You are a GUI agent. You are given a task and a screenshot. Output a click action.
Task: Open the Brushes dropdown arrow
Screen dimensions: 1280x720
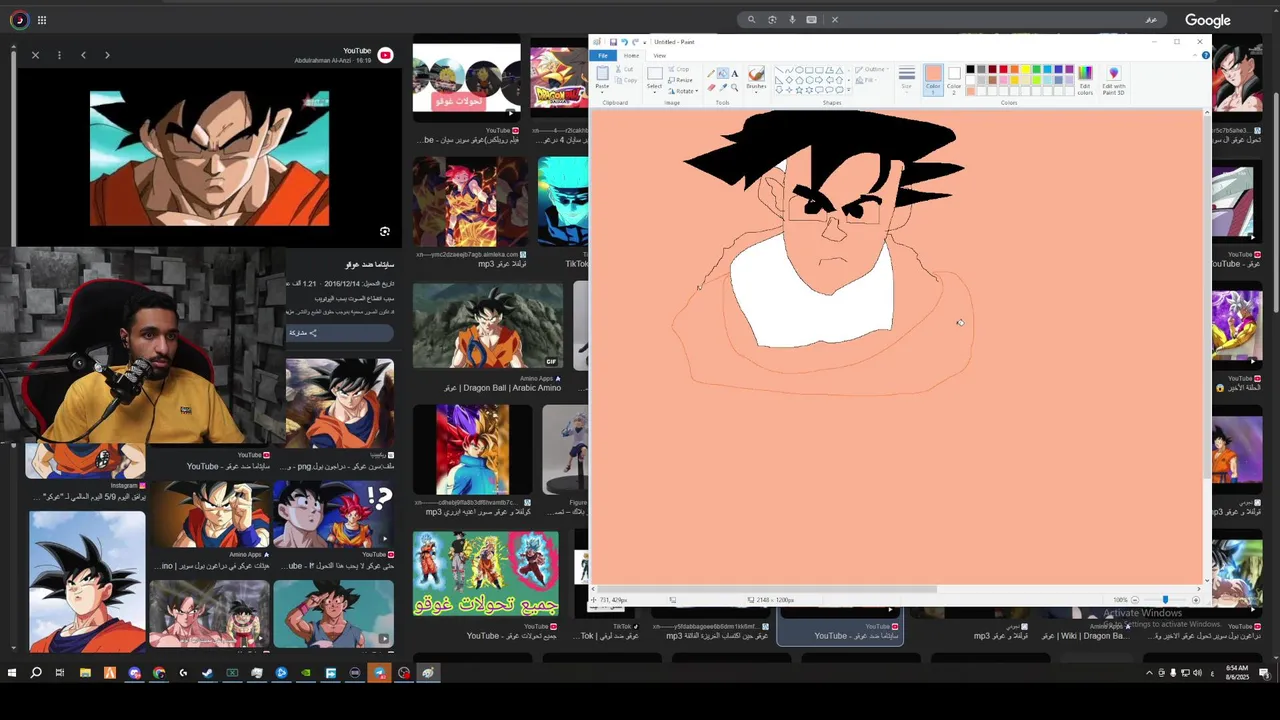point(756,92)
